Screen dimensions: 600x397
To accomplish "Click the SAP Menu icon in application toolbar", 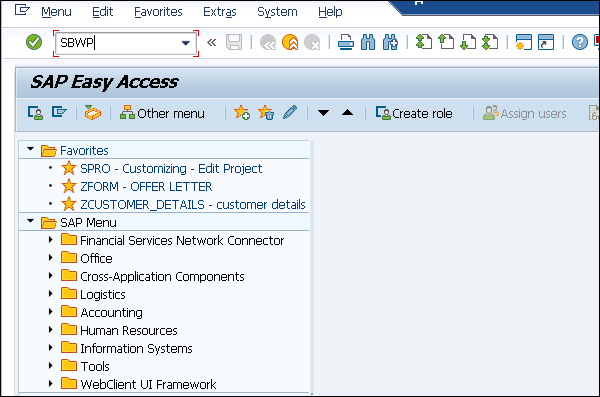I will (59, 112).
